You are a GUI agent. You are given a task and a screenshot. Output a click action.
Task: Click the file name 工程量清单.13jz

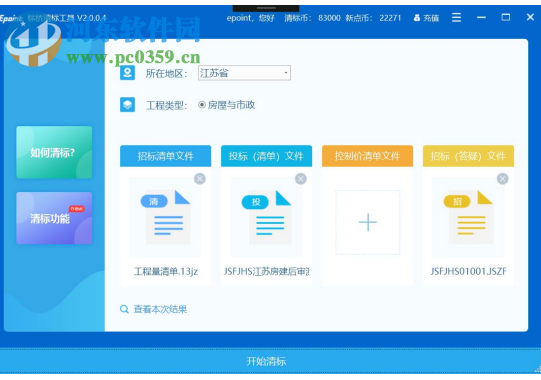[x=166, y=272]
